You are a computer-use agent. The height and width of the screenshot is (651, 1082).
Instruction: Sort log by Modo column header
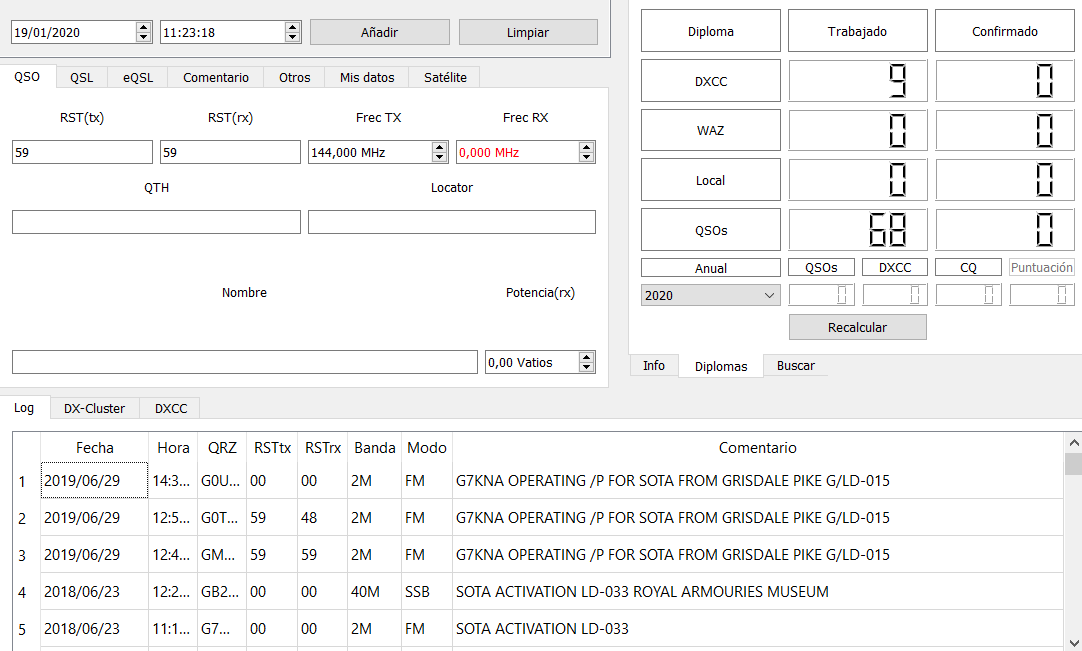(426, 447)
